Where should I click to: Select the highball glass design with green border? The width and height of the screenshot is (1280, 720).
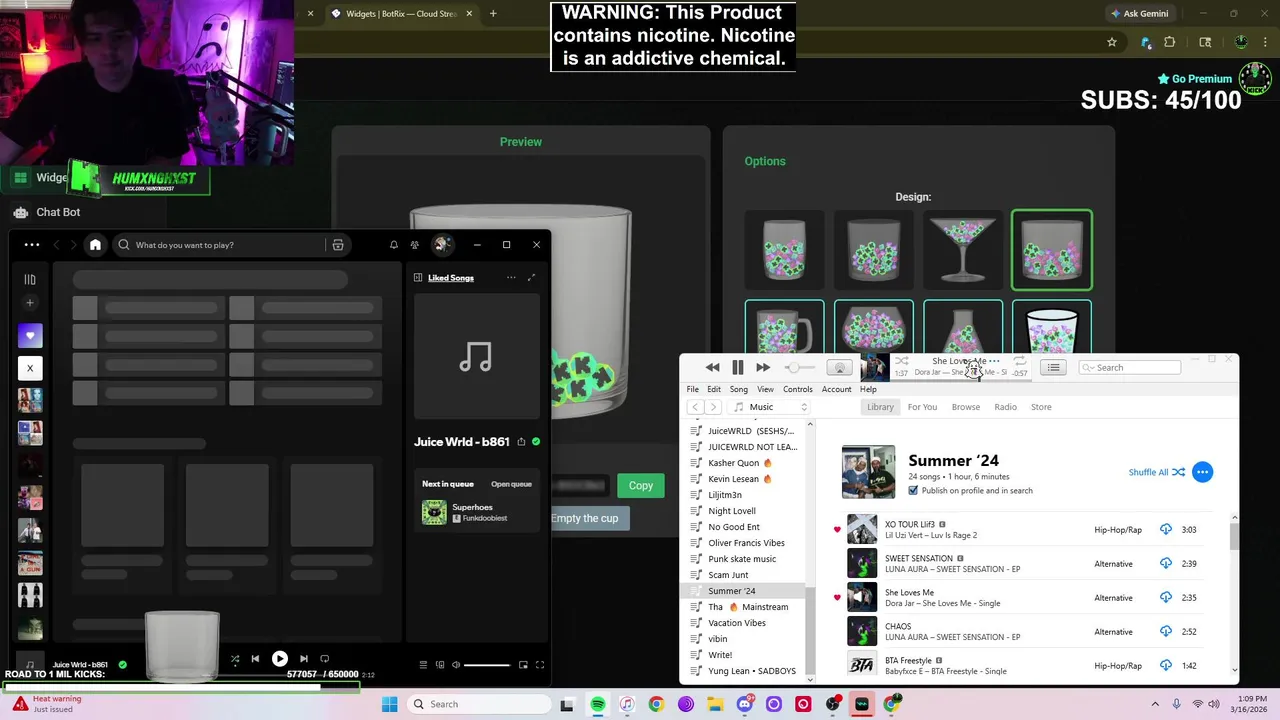1052,250
